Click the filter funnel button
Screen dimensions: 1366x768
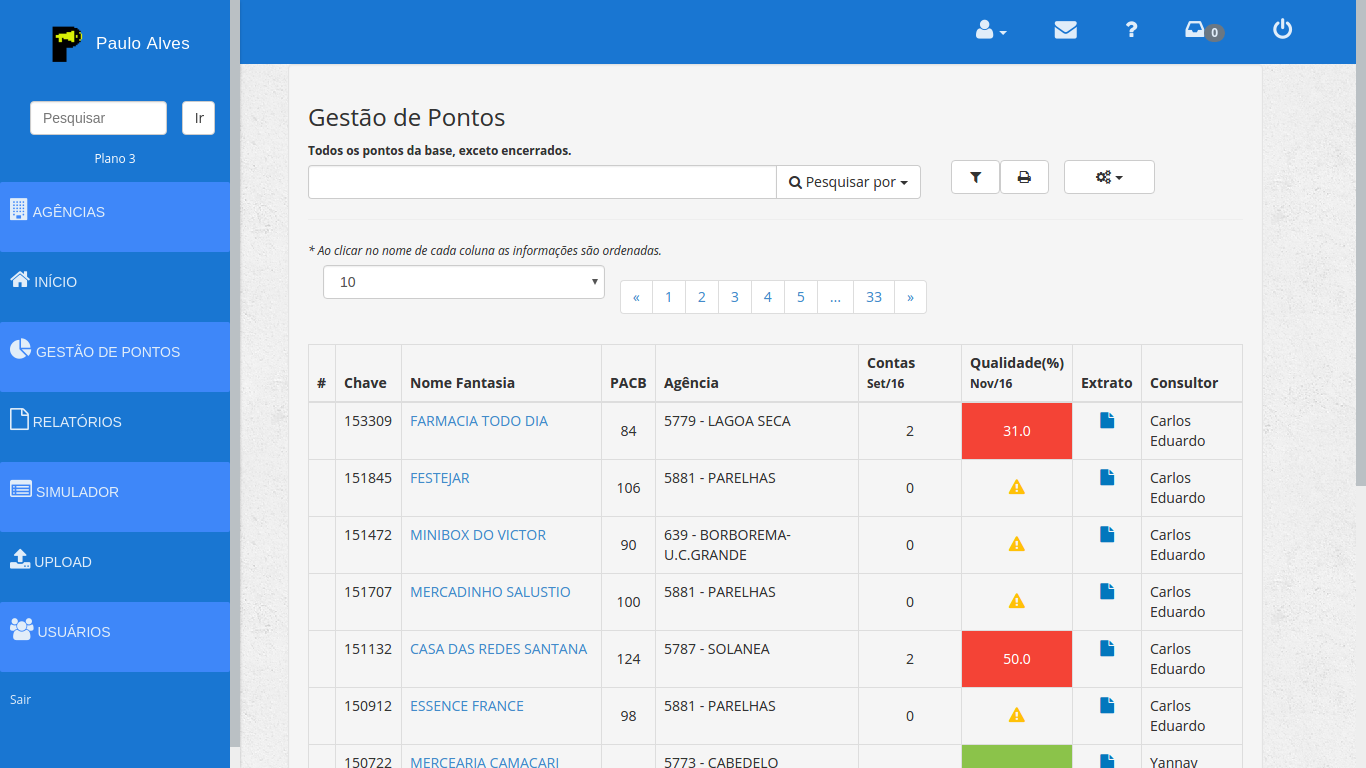pos(975,177)
